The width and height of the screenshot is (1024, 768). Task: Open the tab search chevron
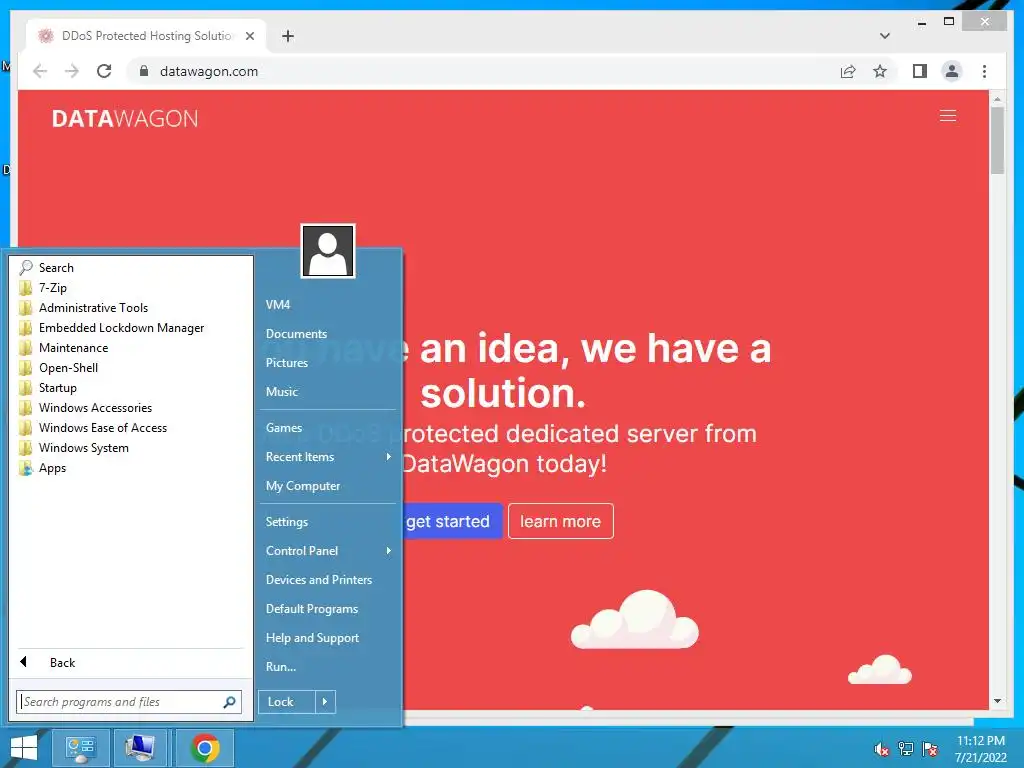(x=884, y=36)
